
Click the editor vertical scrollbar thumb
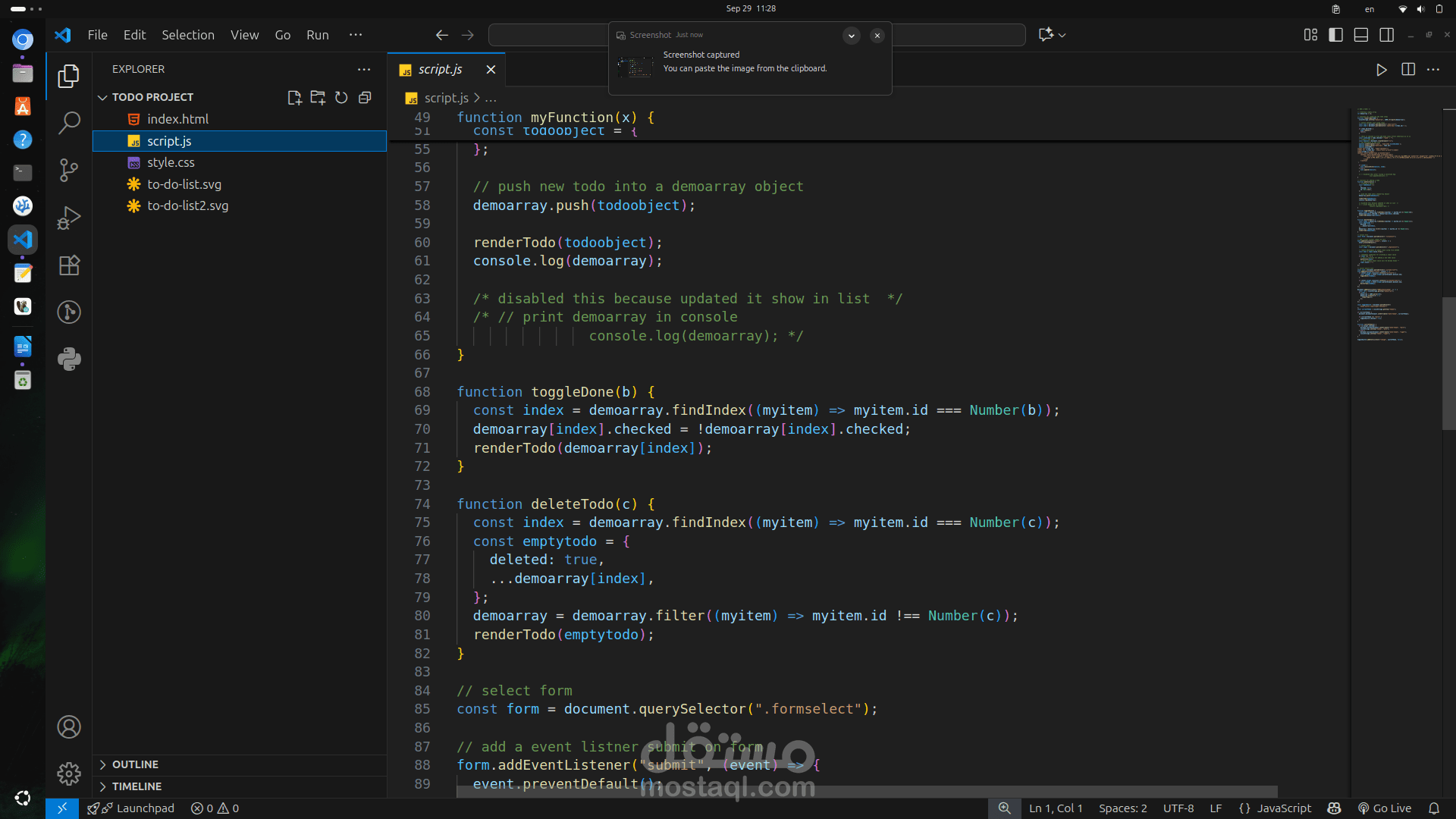point(1448,364)
